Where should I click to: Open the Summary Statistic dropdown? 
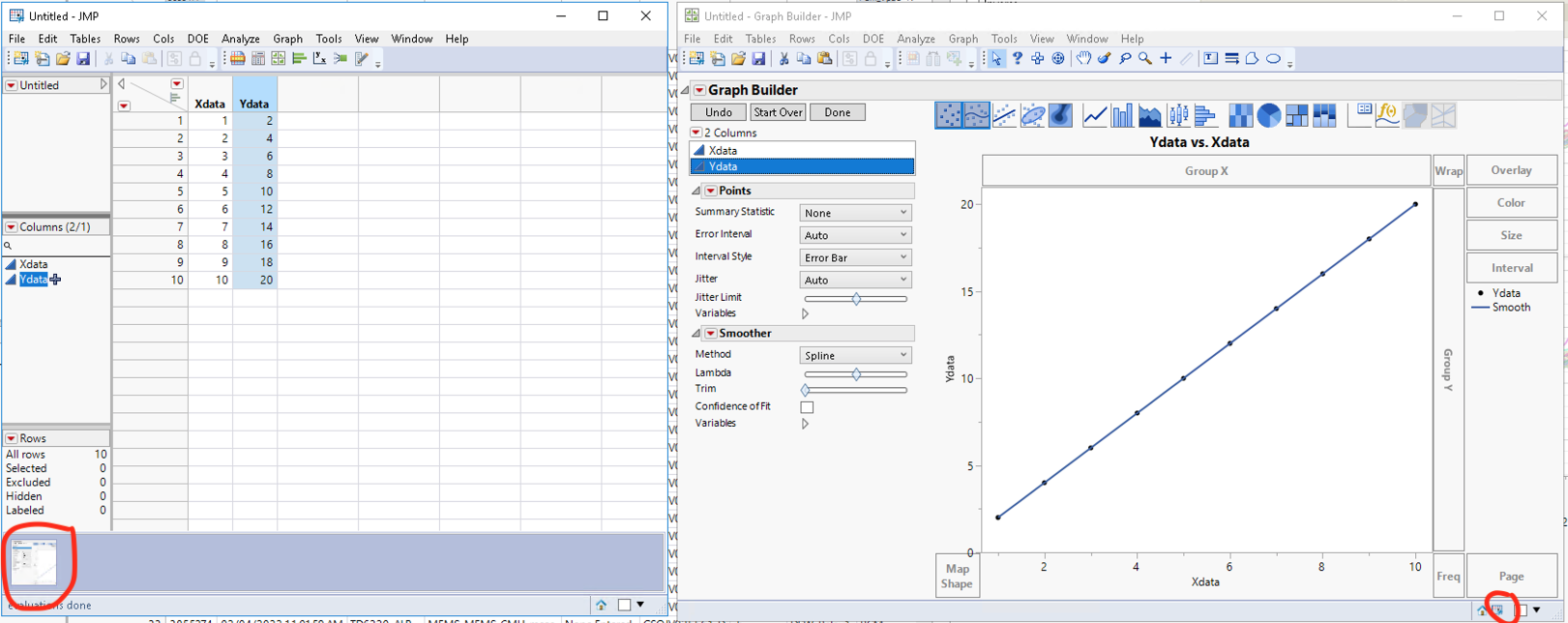click(x=856, y=213)
